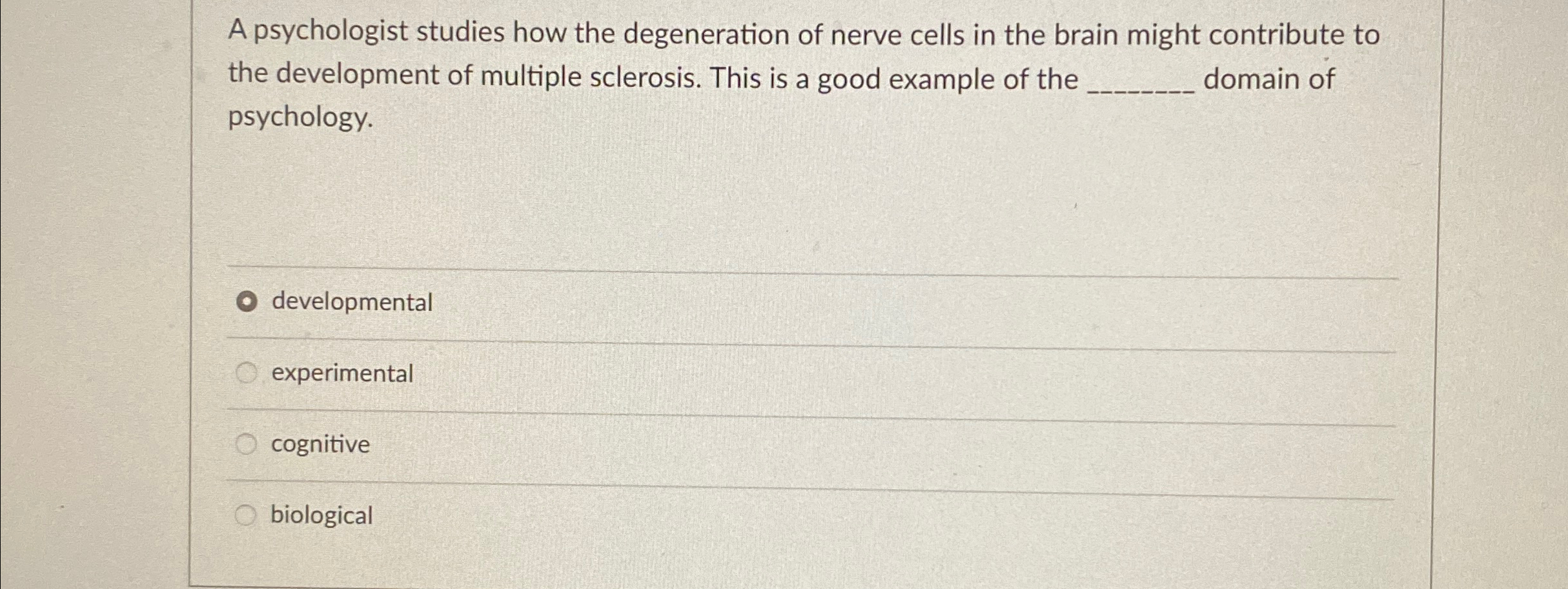Select the cognitive radio button
This screenshot has height=589, width=1568.
tap(247, 443)
